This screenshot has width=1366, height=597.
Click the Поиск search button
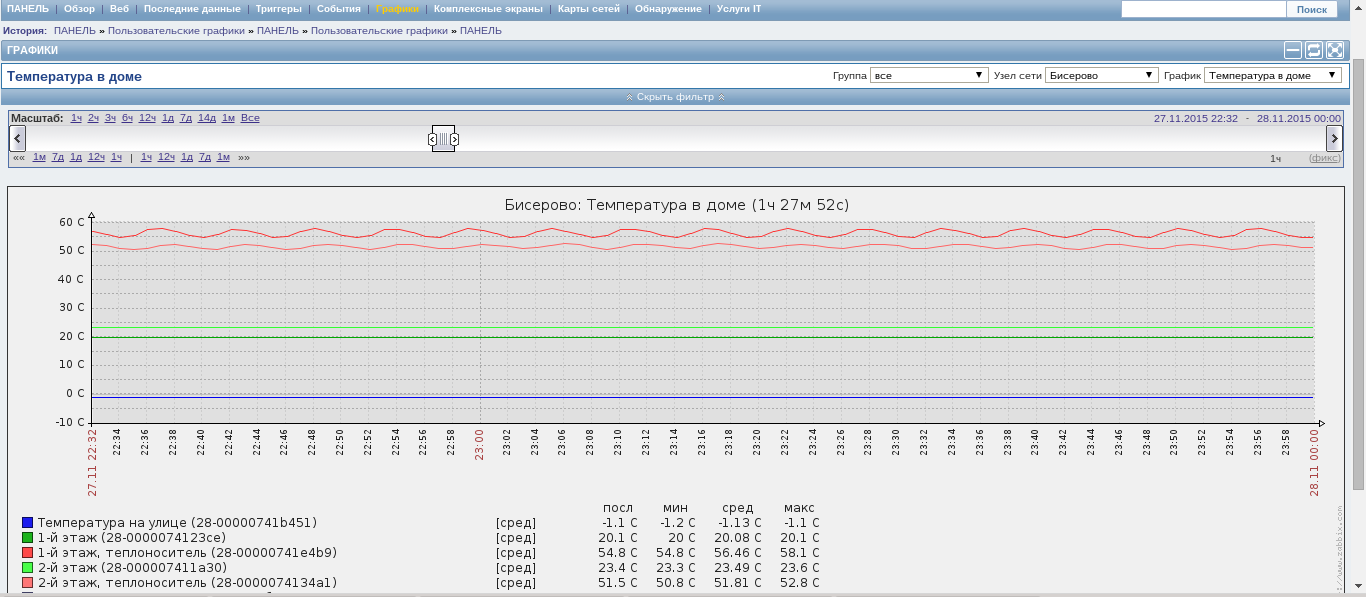click(x=1311, y=9)
